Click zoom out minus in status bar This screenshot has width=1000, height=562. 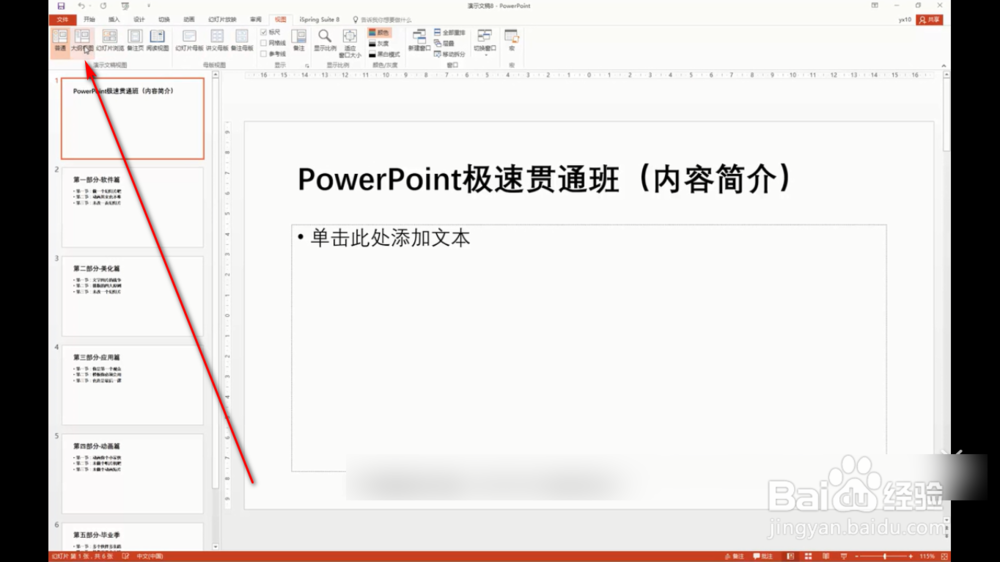point(857,556)
